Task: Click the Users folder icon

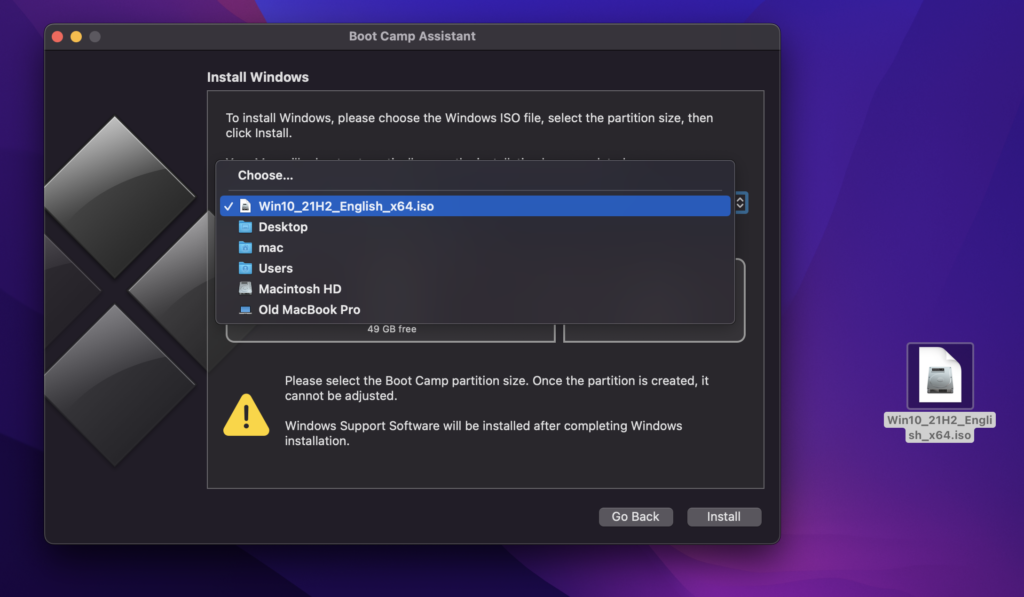Action: coord(246,268)
